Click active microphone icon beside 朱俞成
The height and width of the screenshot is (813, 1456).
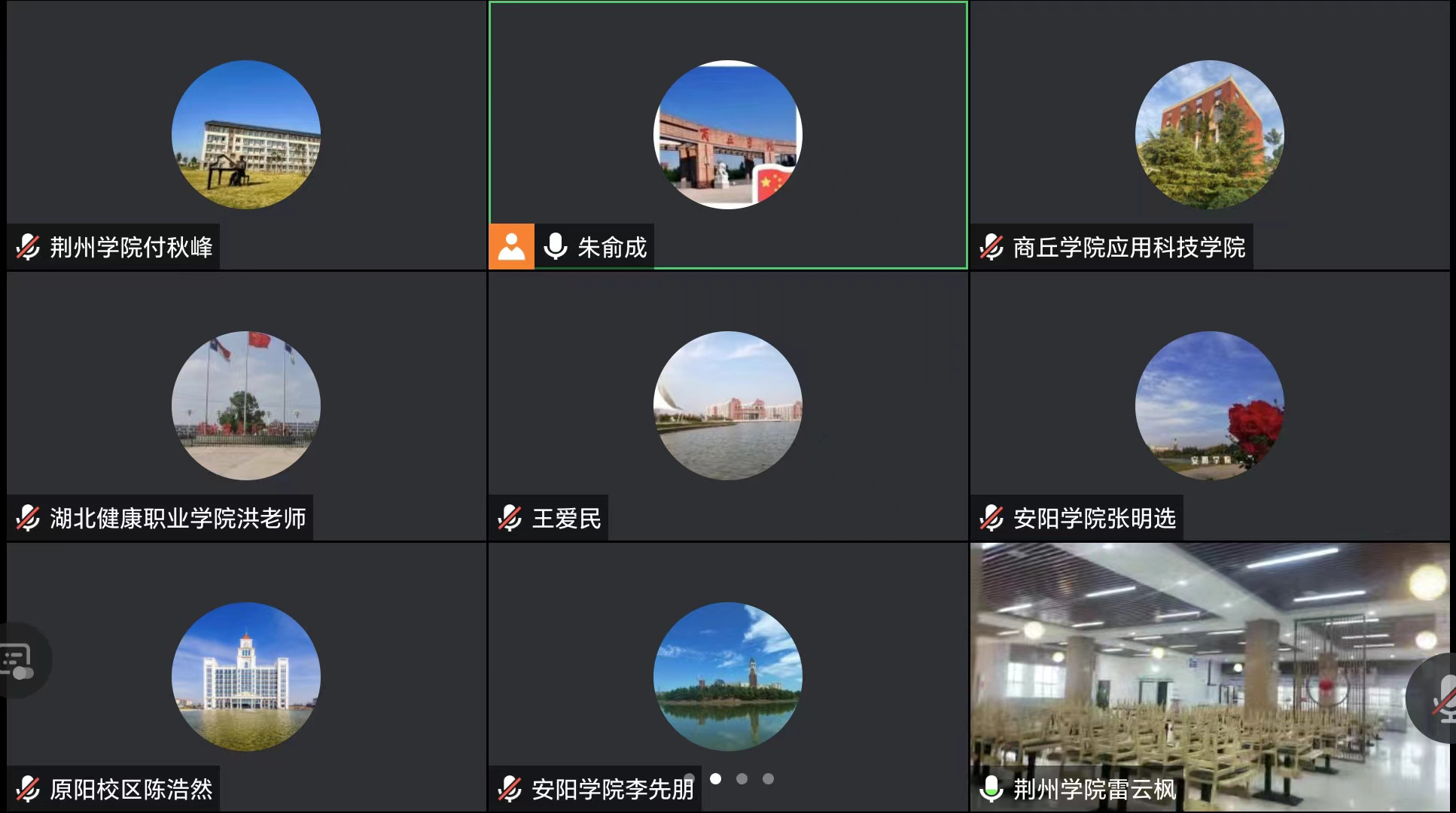[x=556, y=246]
